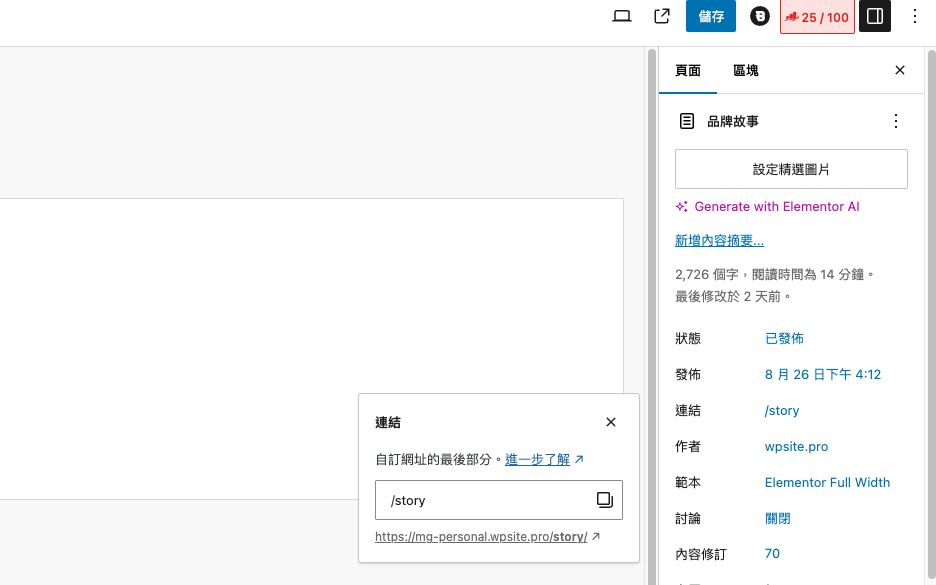The image size is (936, 585).
Task: Open the page actions kebab menu beside 品牌故事
Action: 896,120
